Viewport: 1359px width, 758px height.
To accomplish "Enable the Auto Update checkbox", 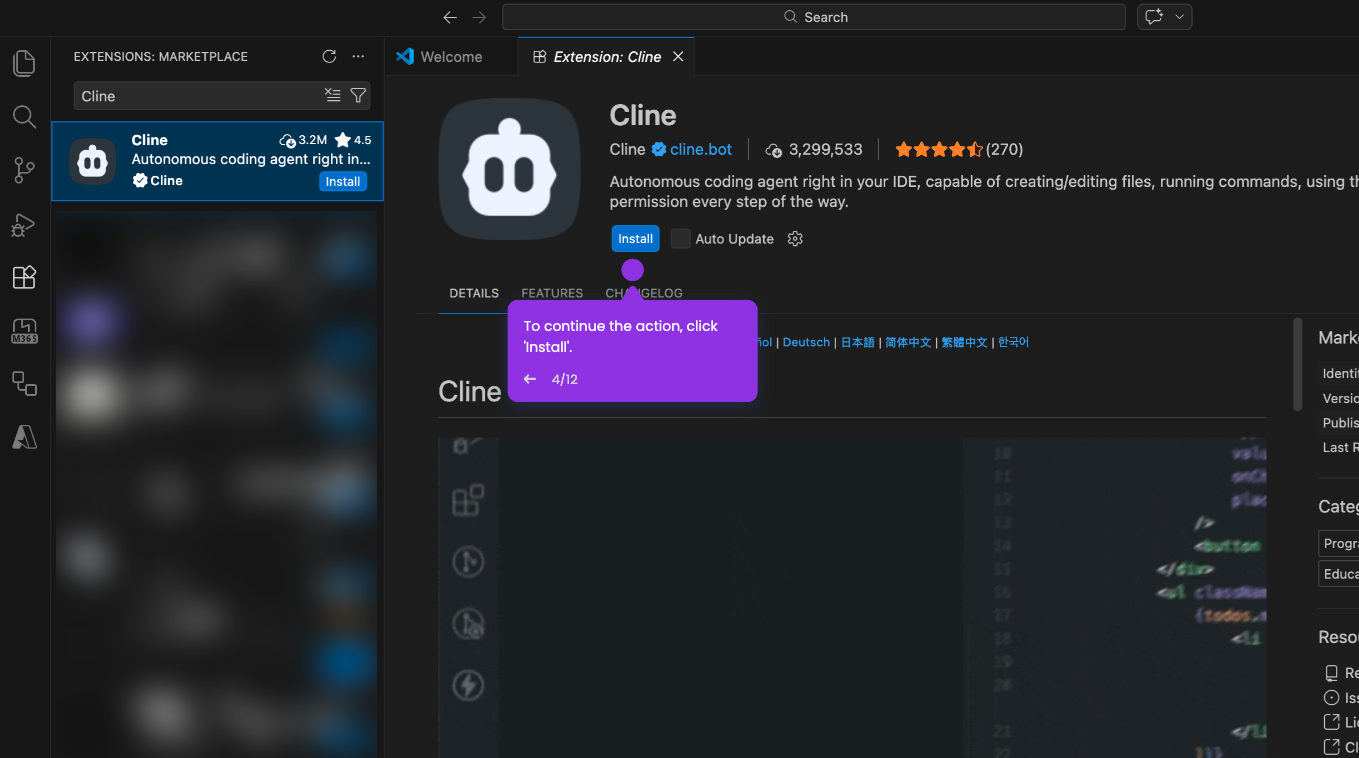I will [x=680, y=239].
